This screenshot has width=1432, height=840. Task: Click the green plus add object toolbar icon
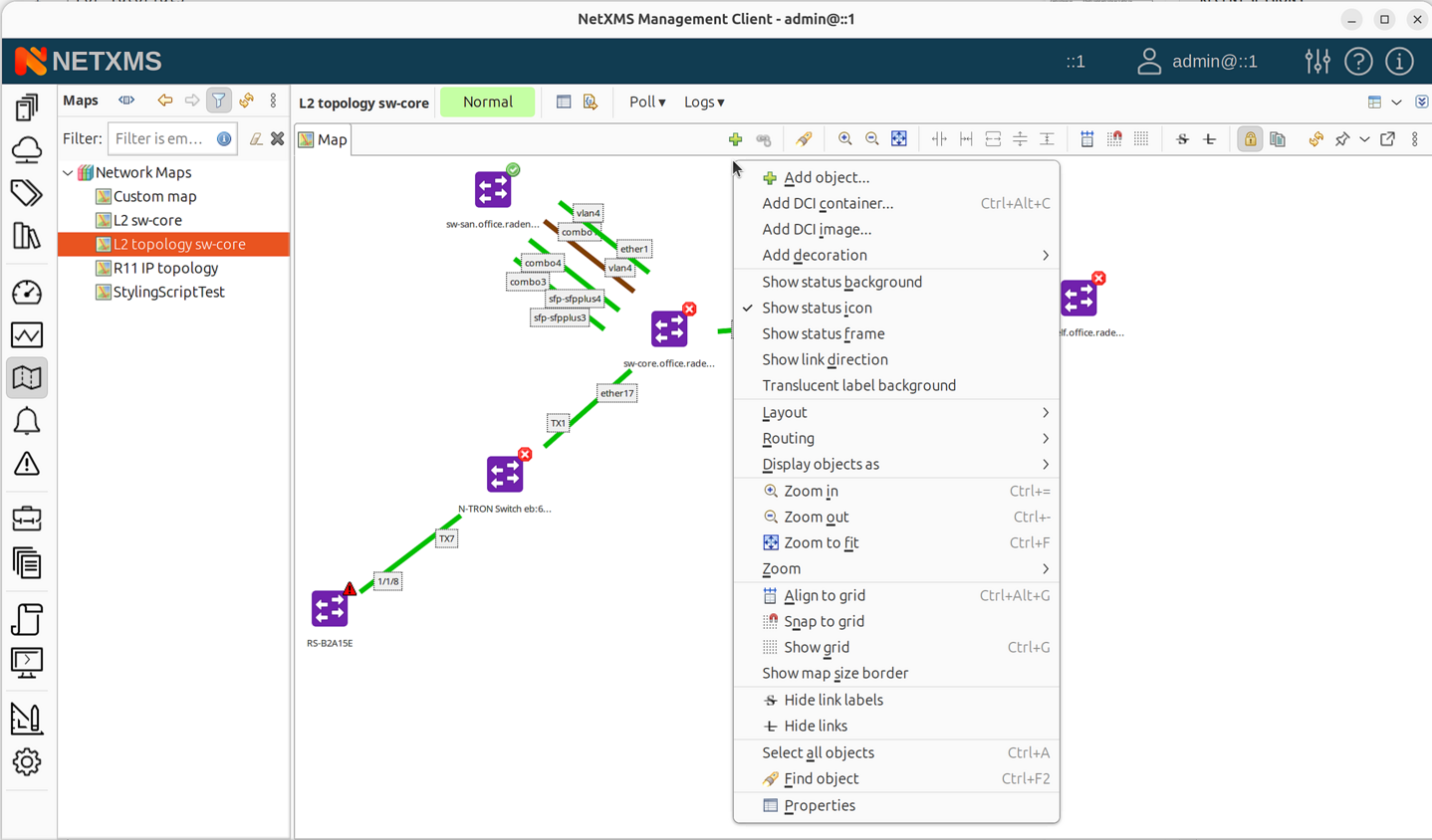735,139
